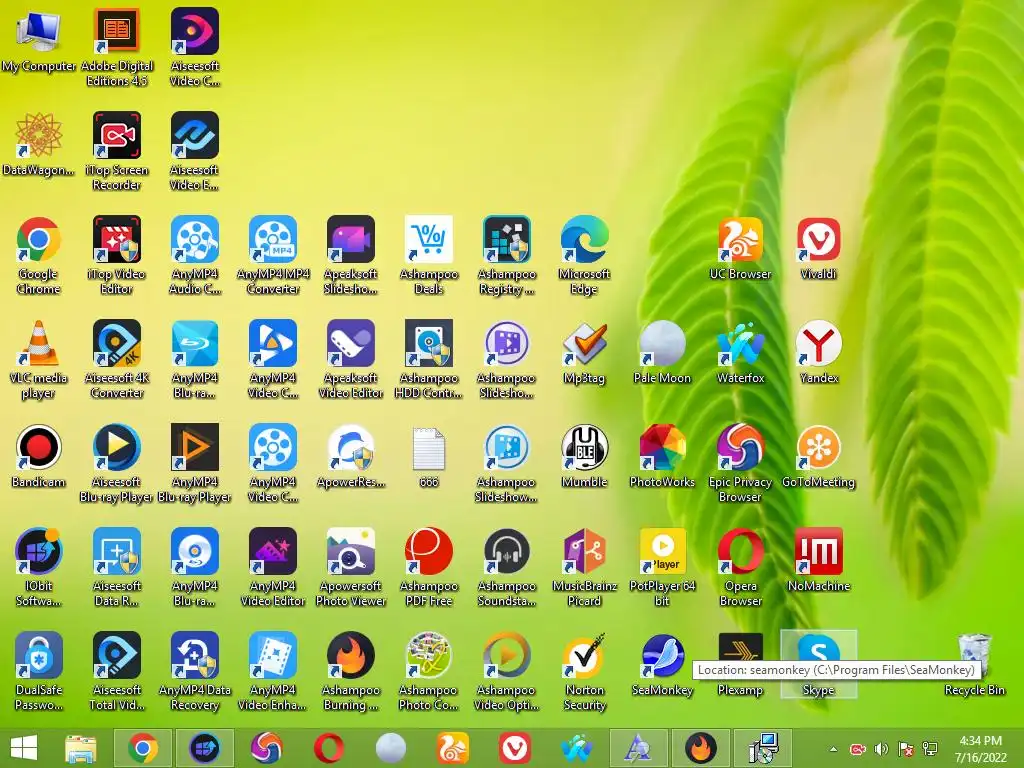Screen dimensions: 1024x768
Task: Click the Vivaldi taskbar icon
Action: coord(515,748)
